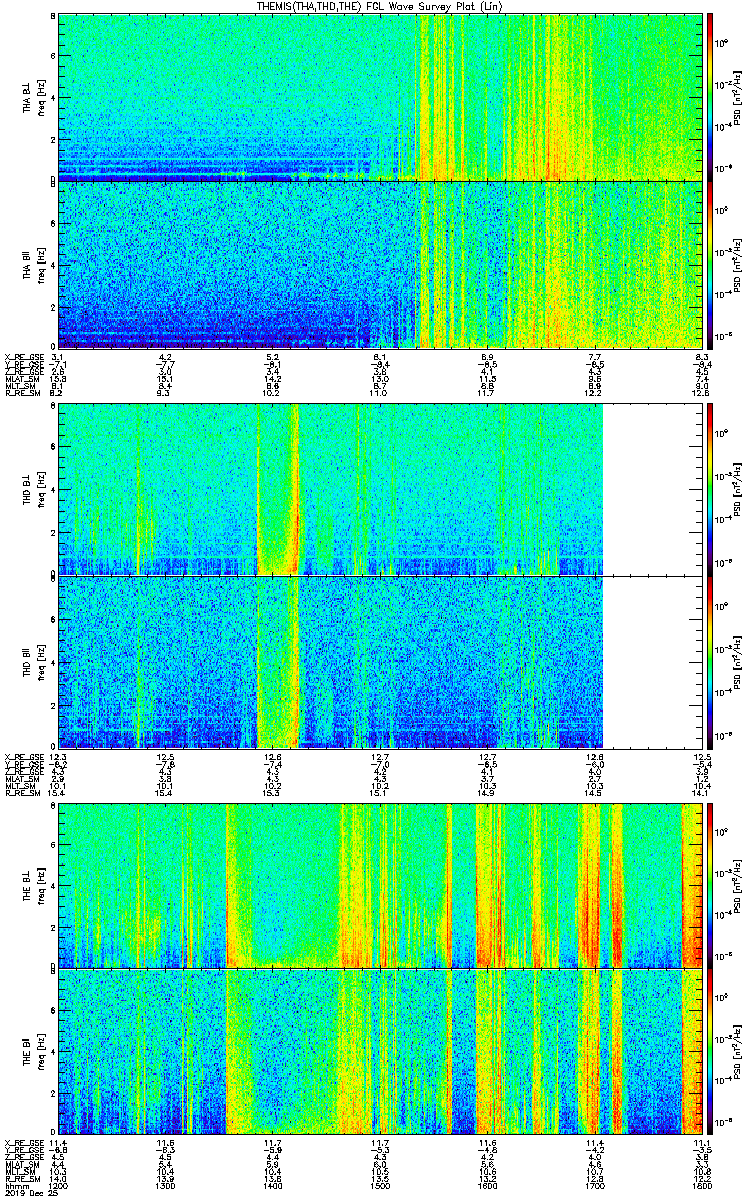Click the THE B-parallel color bar
750x1200 pixels.
pos(709,1051)
